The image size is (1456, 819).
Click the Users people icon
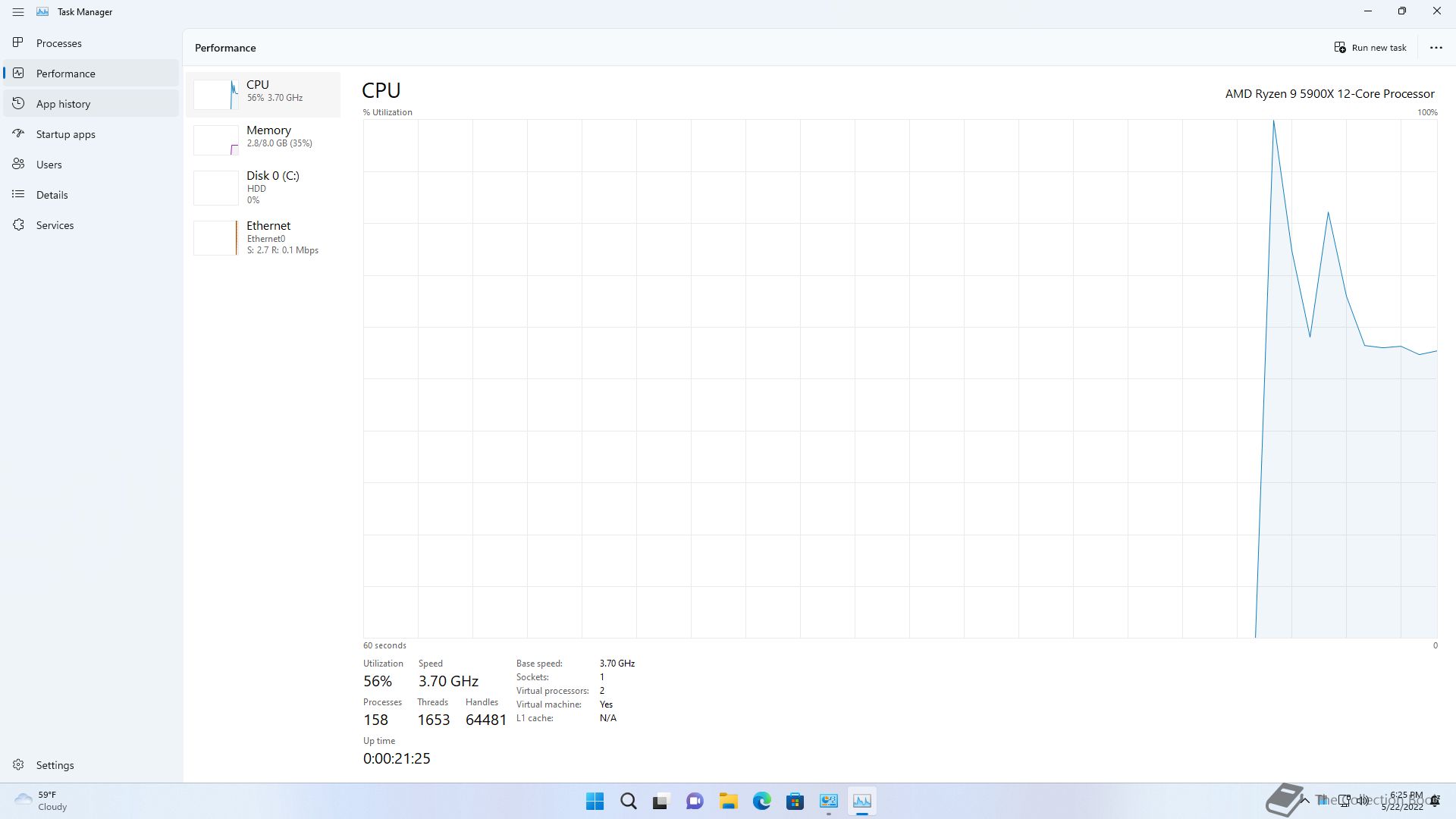click(18, 164)
